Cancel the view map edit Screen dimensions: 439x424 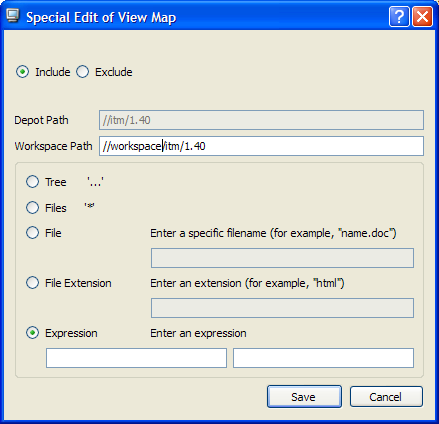click(386, 397)
